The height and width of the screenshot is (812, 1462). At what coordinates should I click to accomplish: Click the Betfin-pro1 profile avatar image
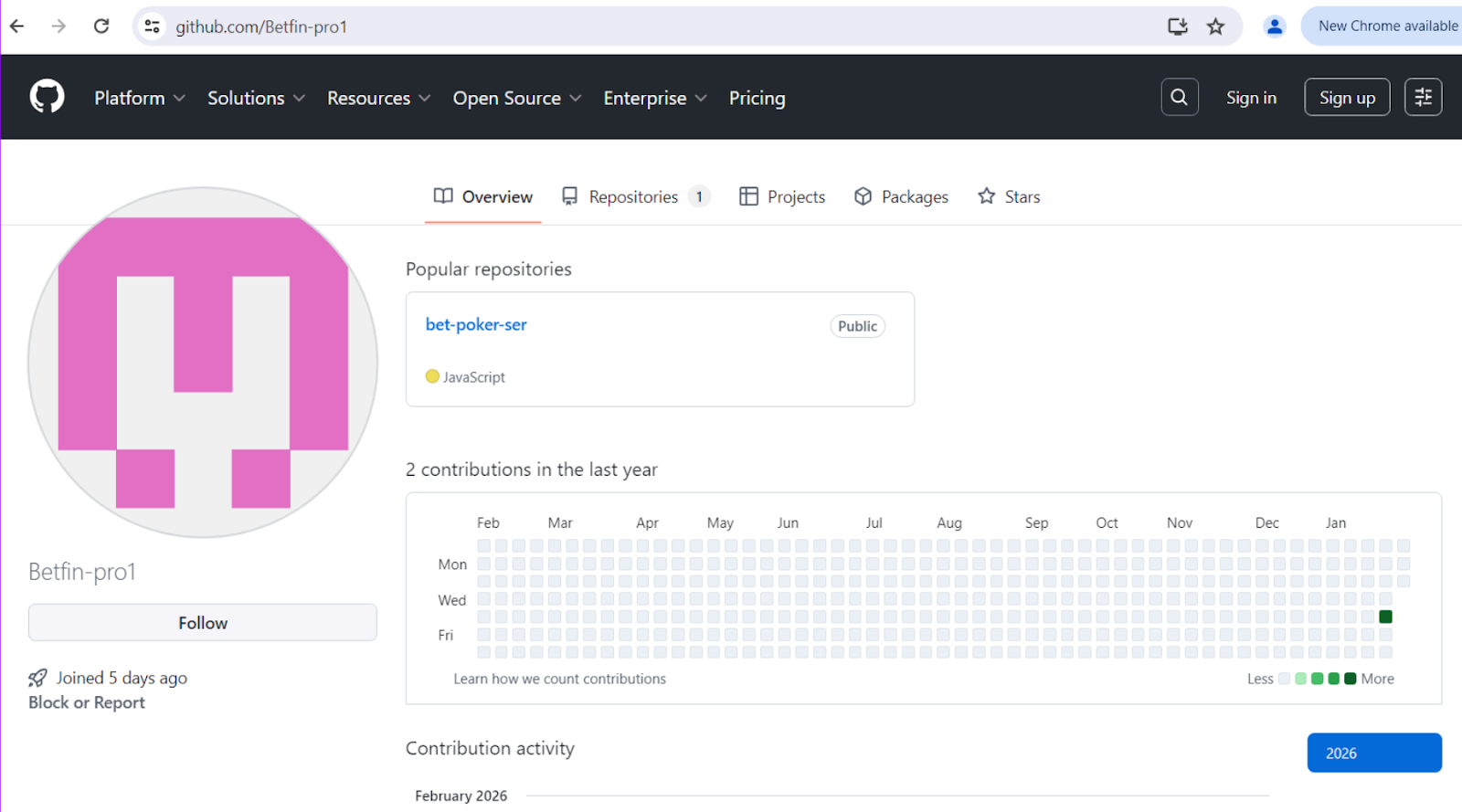pyautogui.click(x=203, y=363)
